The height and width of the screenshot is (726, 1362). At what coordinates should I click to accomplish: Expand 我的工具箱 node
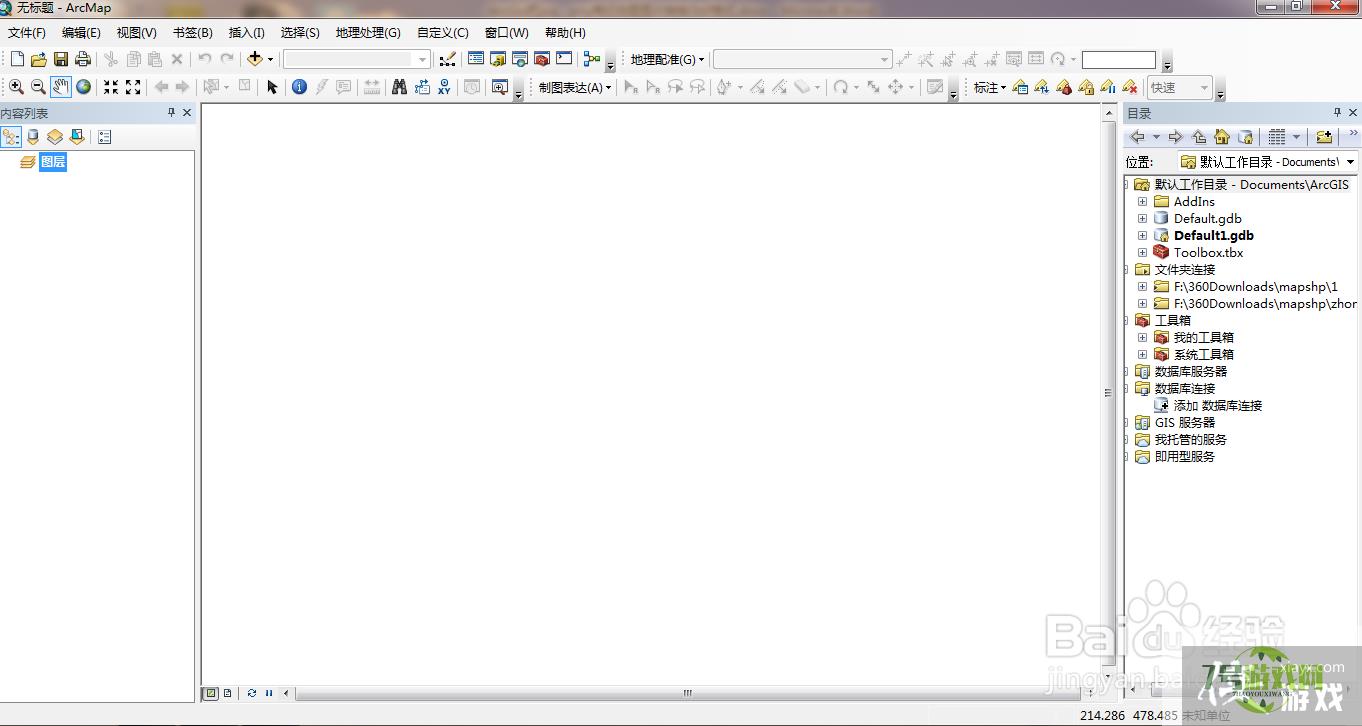tap(1142, 338)
